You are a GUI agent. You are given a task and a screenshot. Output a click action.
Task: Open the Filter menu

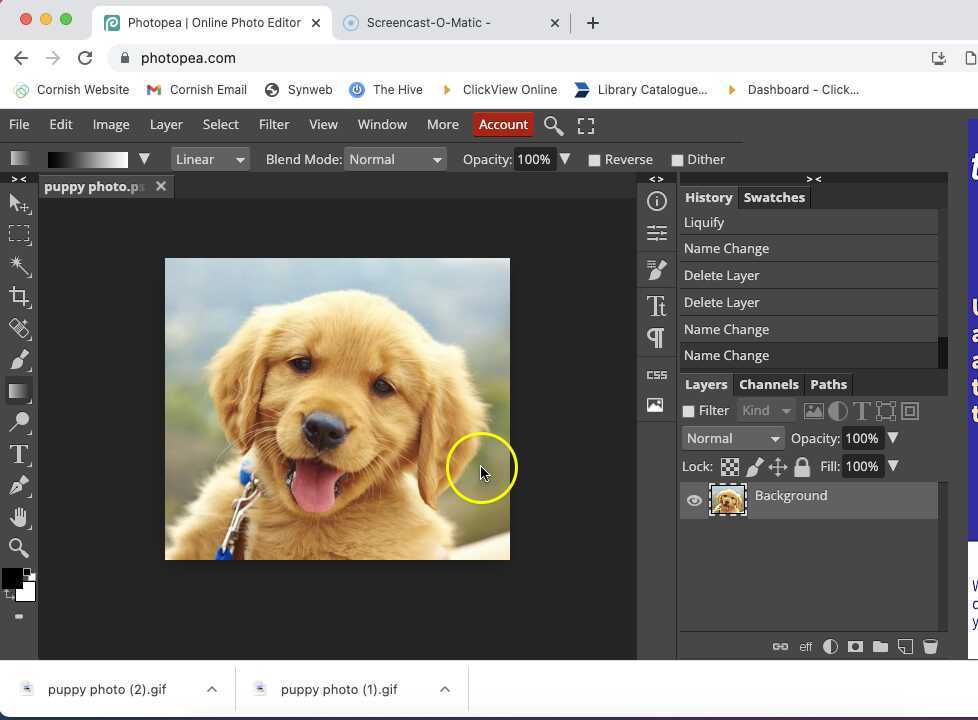click(x=274, y=124)
